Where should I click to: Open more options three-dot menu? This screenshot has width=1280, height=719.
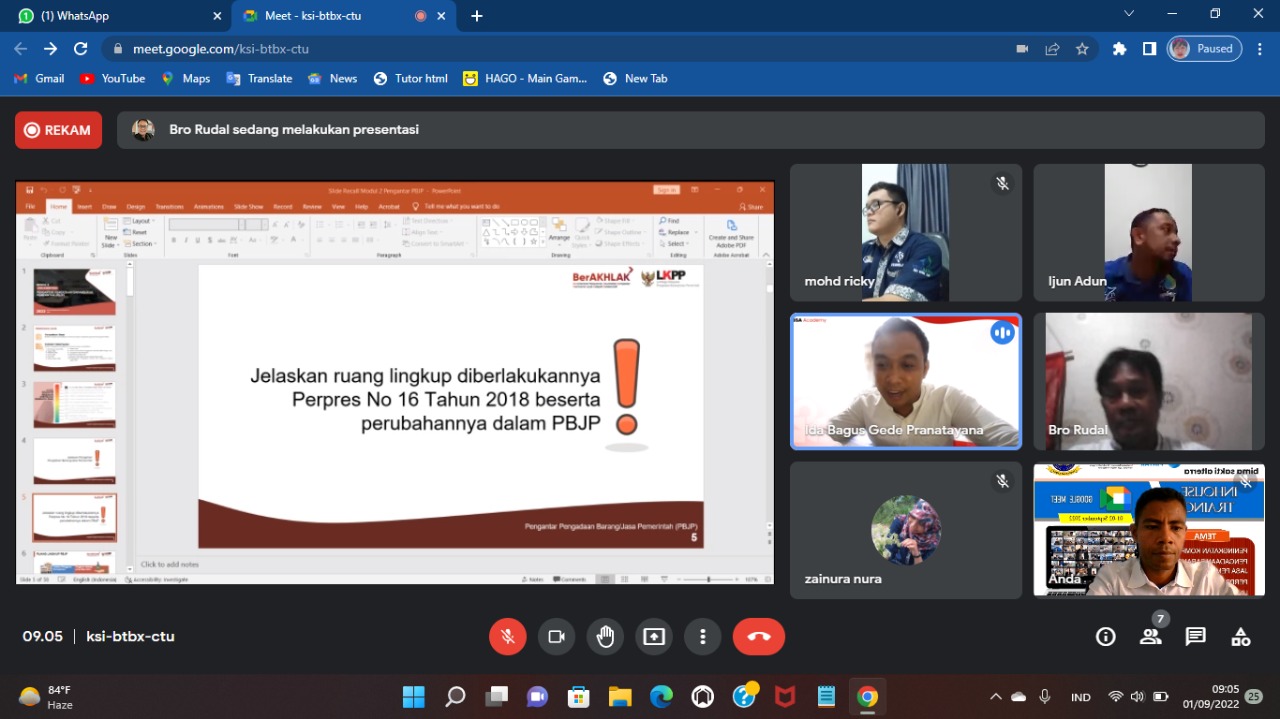click(703, 637)
